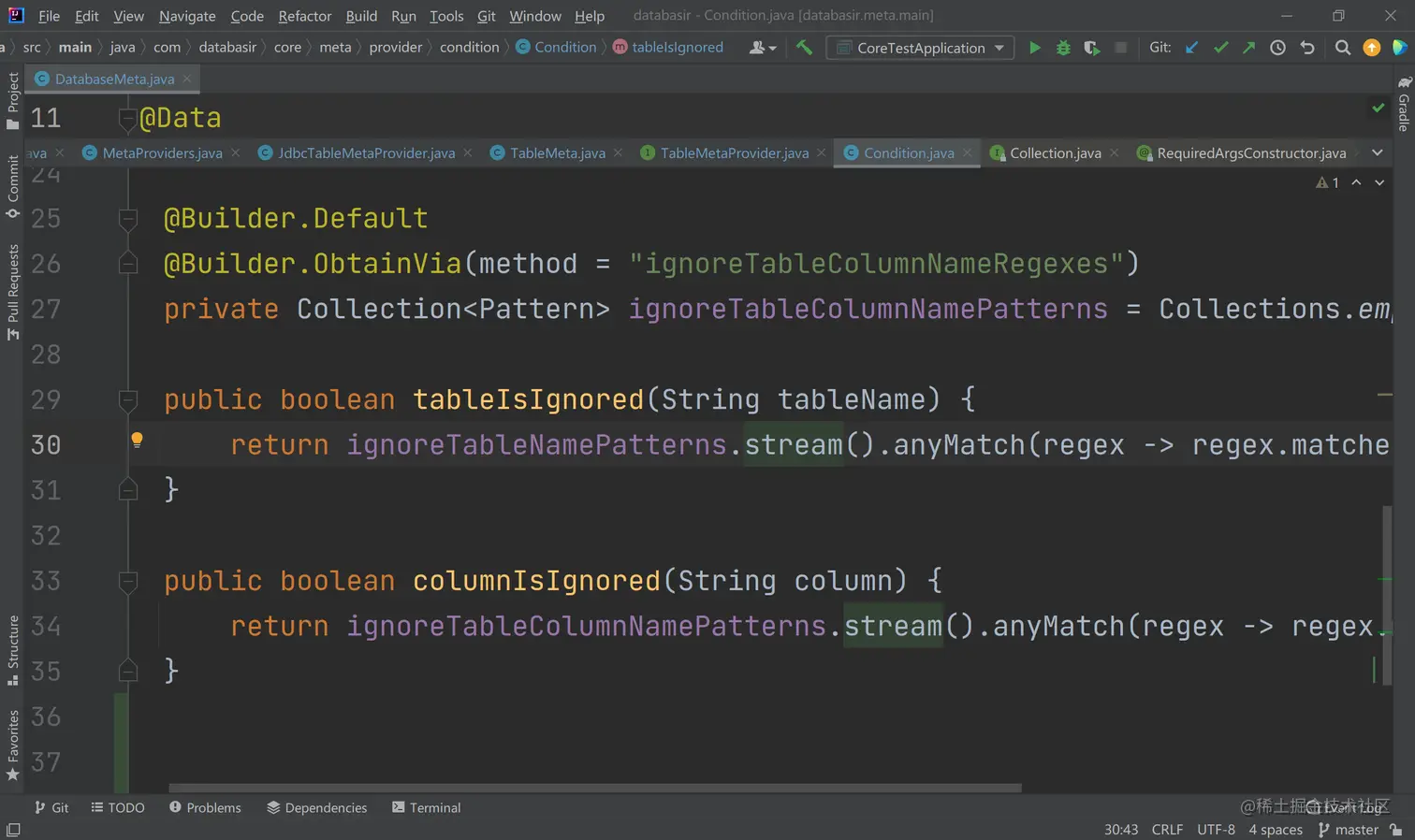Viewport: 1415px width, 840px height.
Task: Show Git history clock icon
Action: pyautogui.click(x=1277, y=48)
